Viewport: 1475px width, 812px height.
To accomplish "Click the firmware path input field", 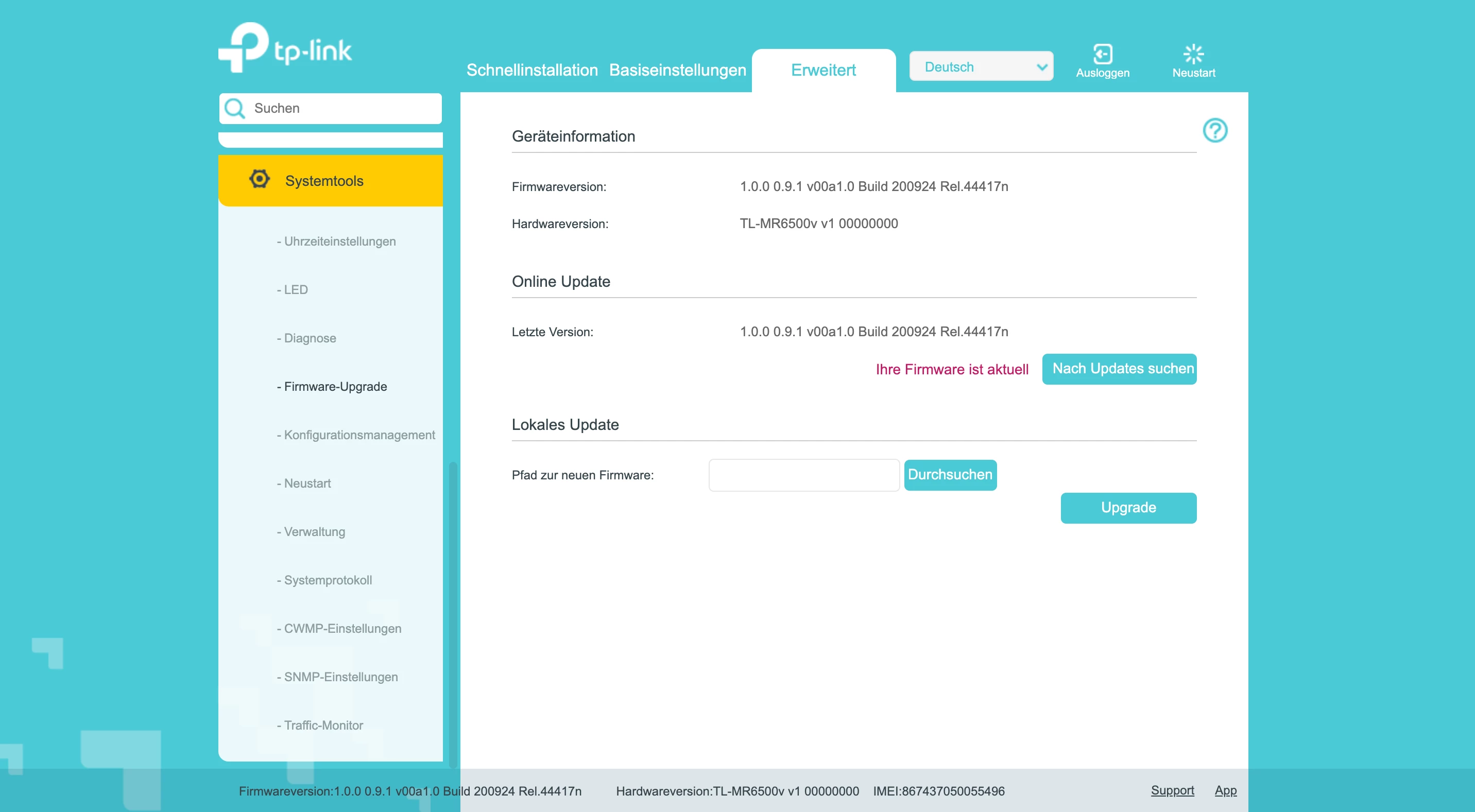I will point(803,475).
